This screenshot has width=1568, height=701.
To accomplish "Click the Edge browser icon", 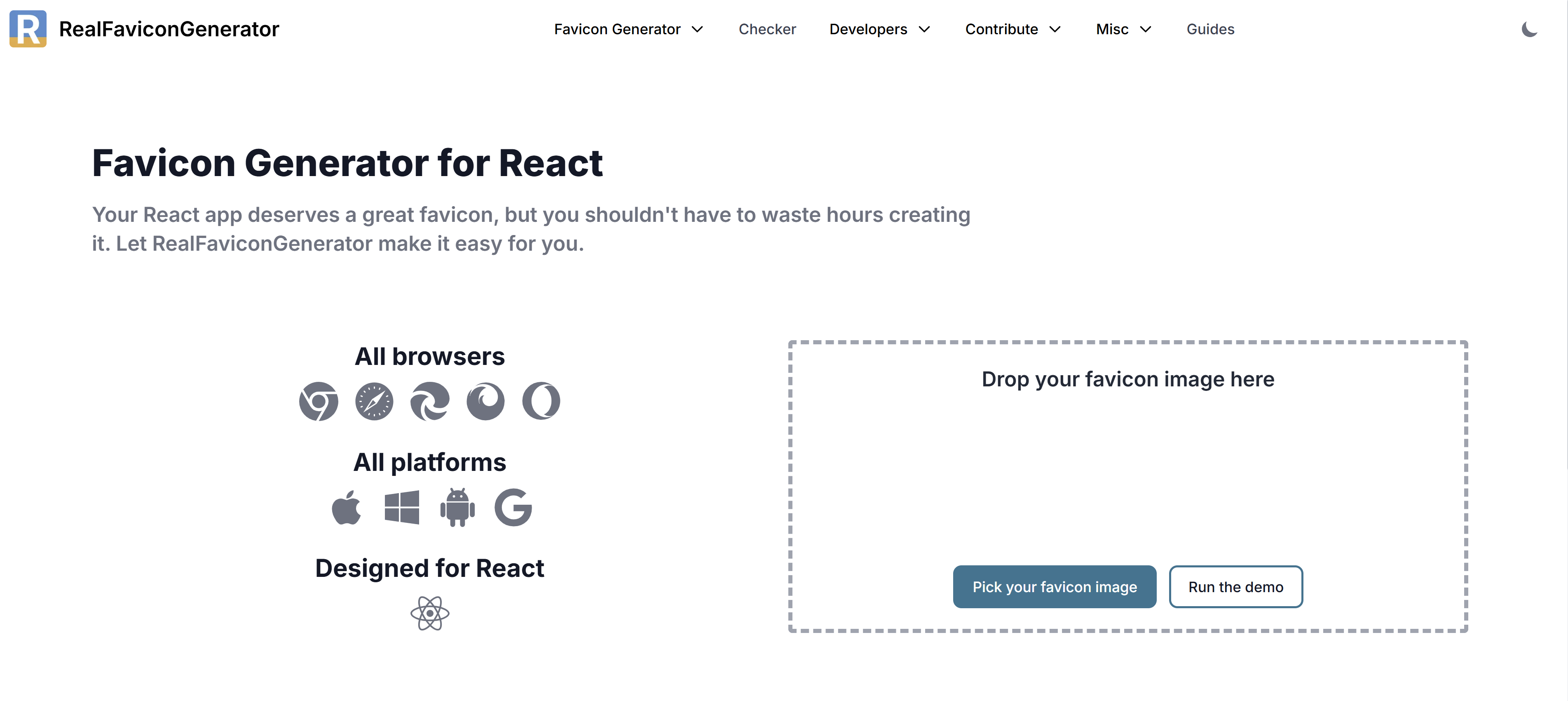I will click(x=430, y=401).
